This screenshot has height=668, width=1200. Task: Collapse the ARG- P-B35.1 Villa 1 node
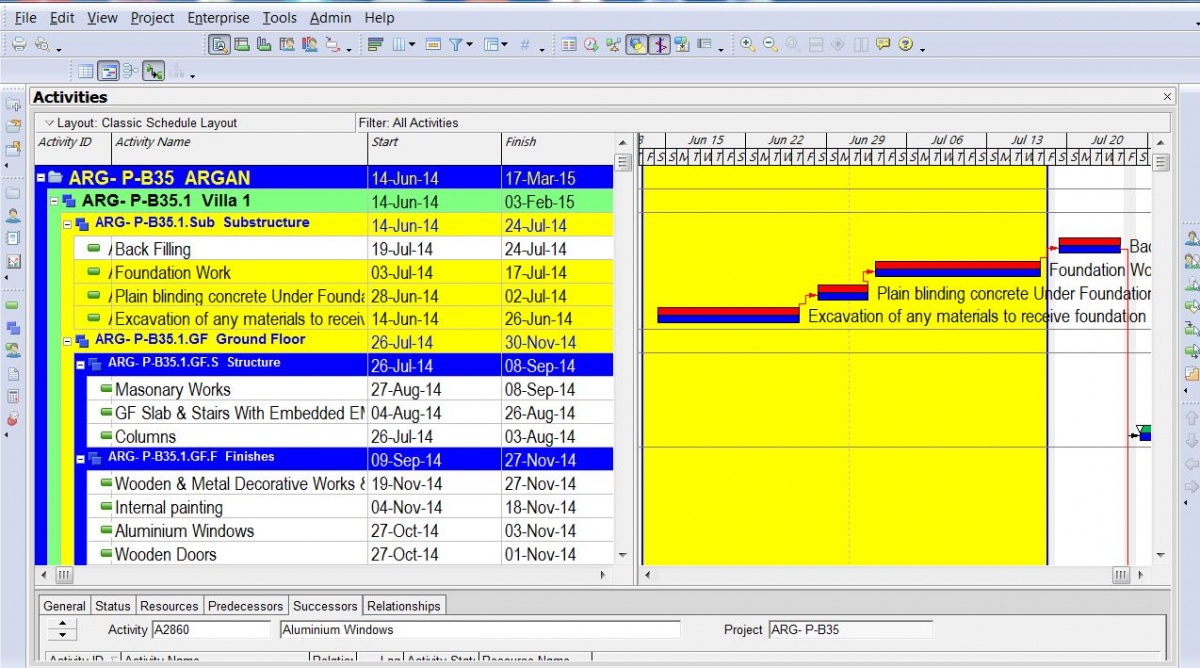pos(54,201)
